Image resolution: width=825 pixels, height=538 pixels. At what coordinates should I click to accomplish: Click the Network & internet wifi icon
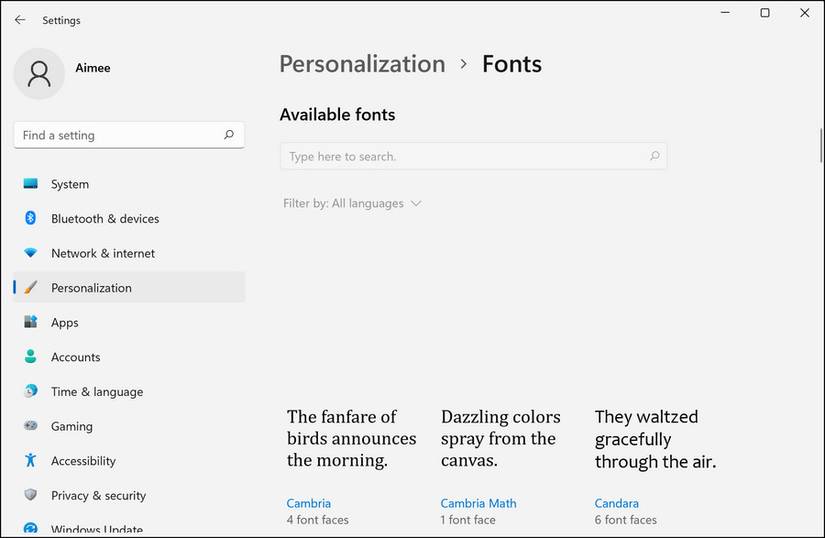pyautogui.click(x=31, y=254)
